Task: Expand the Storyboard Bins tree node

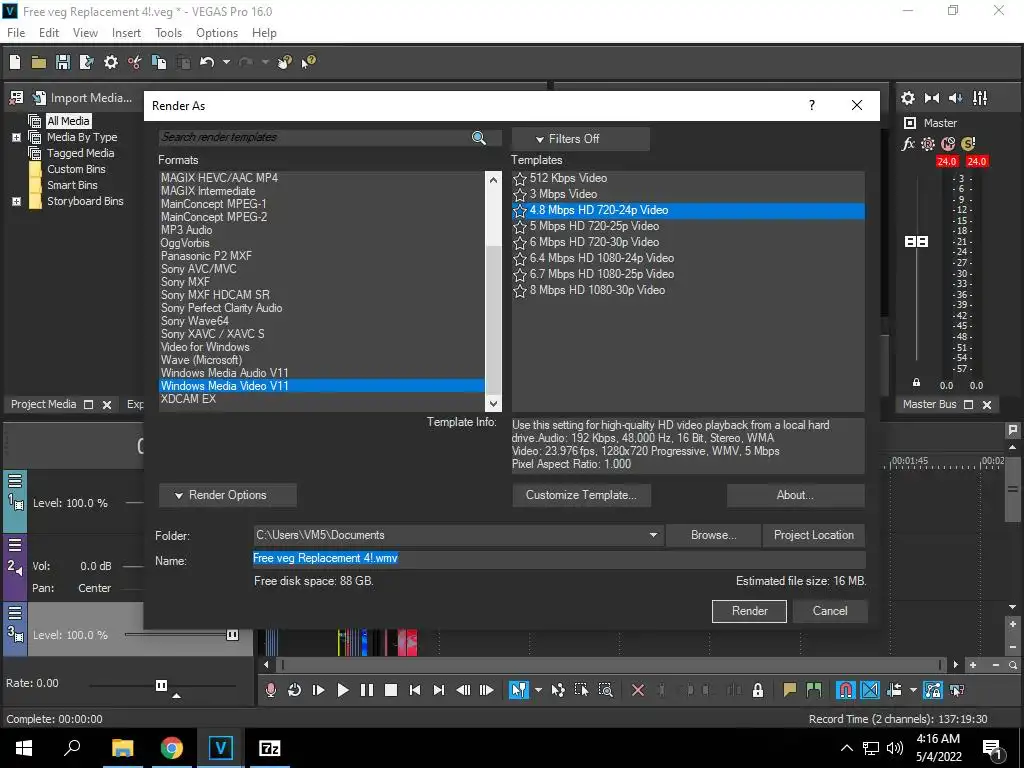Action: coord(16,202)
